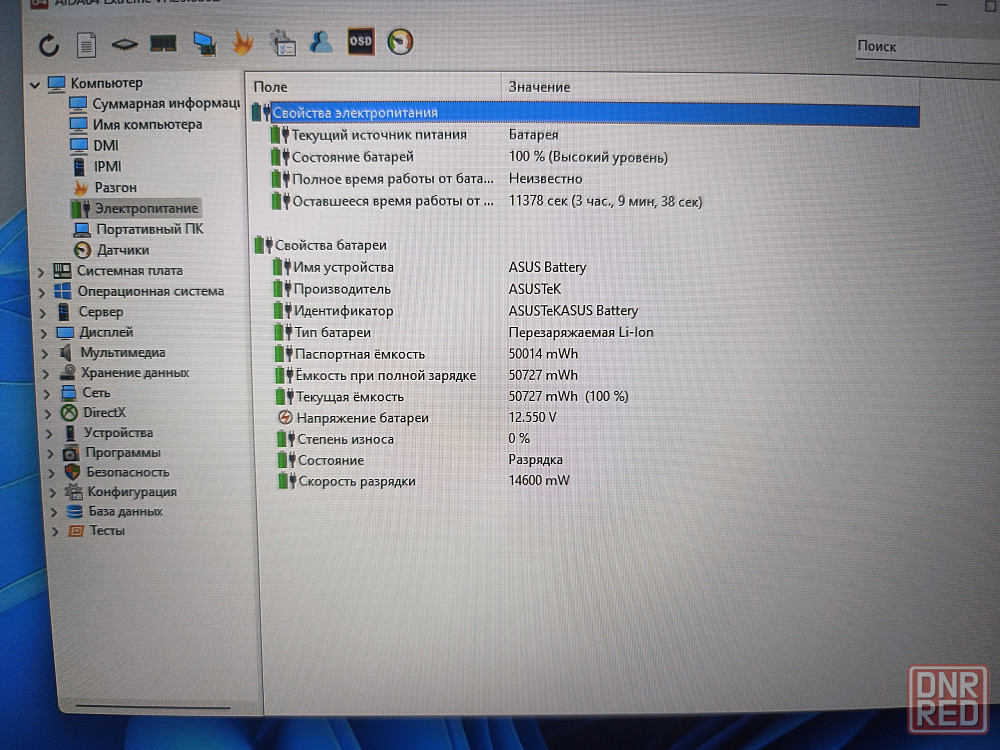
Task: Select the DMI tree item
Action: pyautogui.click(x=94, y=145)
